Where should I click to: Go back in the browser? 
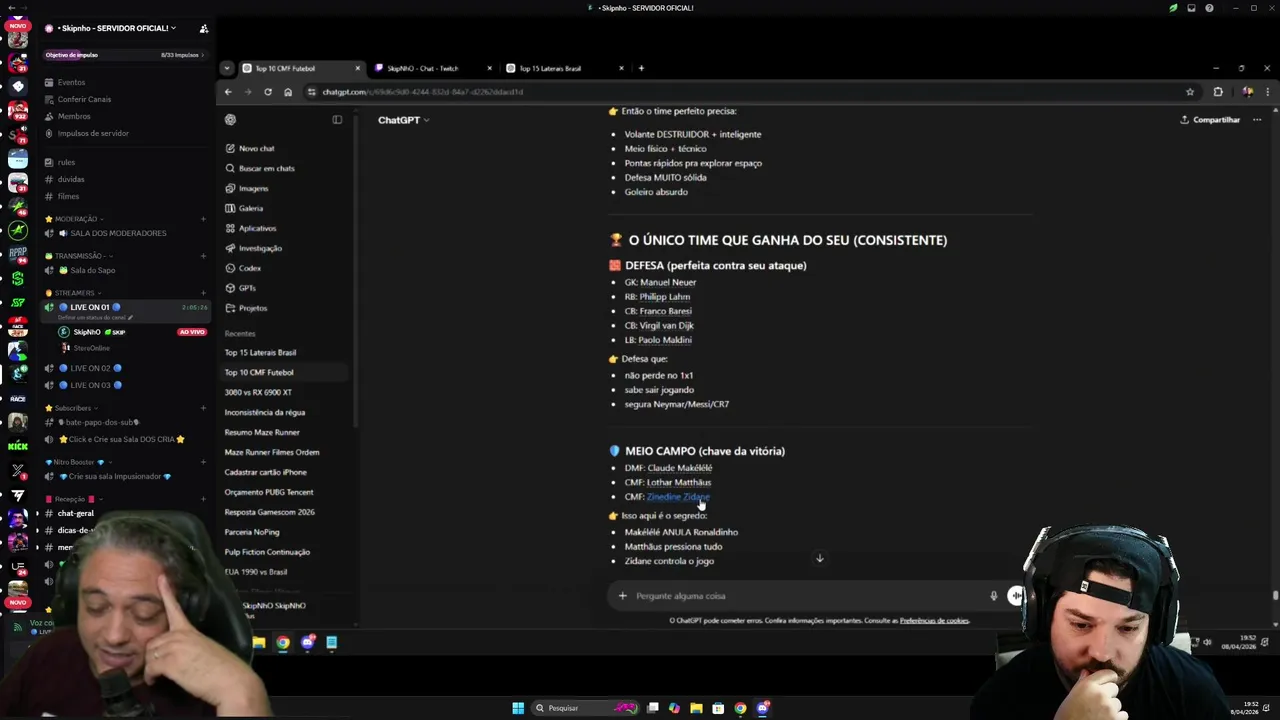[x=228, y=92]
